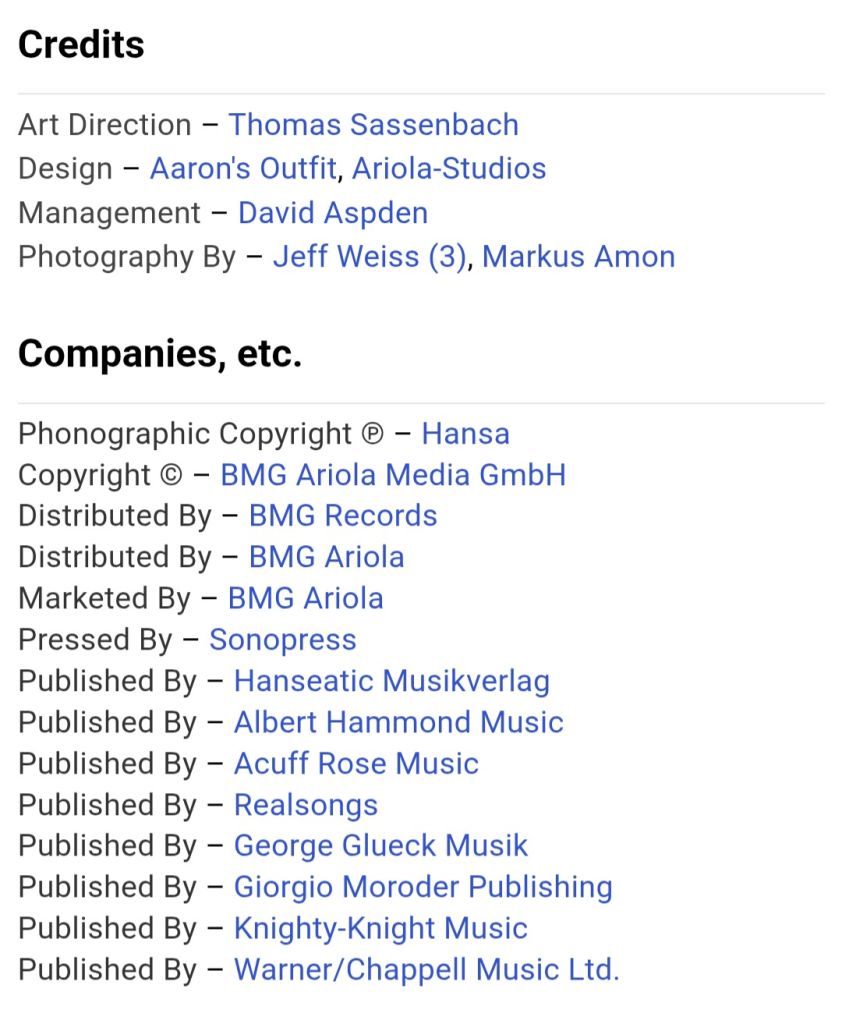Open the Hansa label link
Screen dimensions: 842x1024
pyautogui.click(x=465, y=434)
